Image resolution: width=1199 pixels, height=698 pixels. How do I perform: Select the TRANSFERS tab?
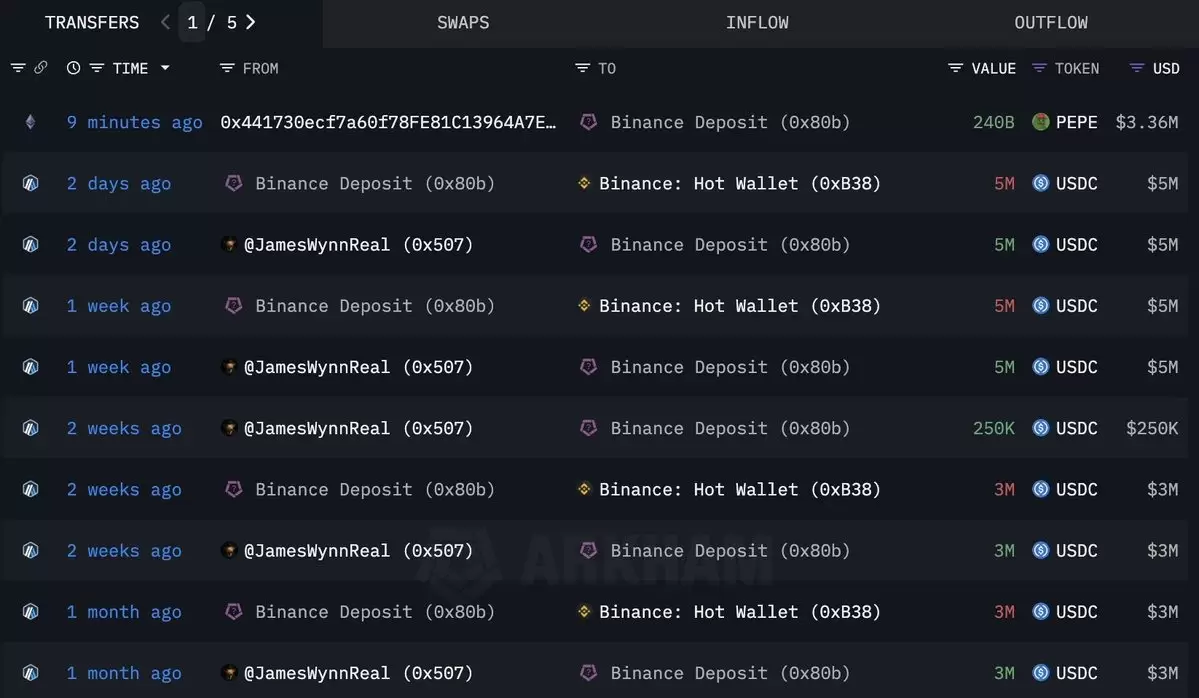pyautogui.click(x=92, y=23)
